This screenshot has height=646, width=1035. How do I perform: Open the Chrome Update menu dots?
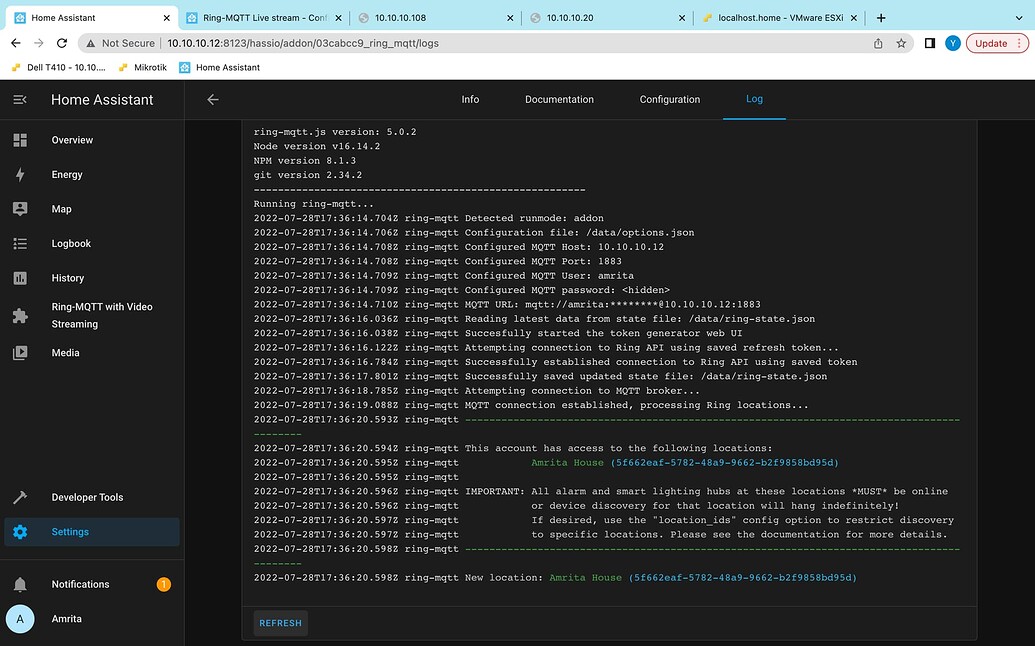coord(1019,43)
